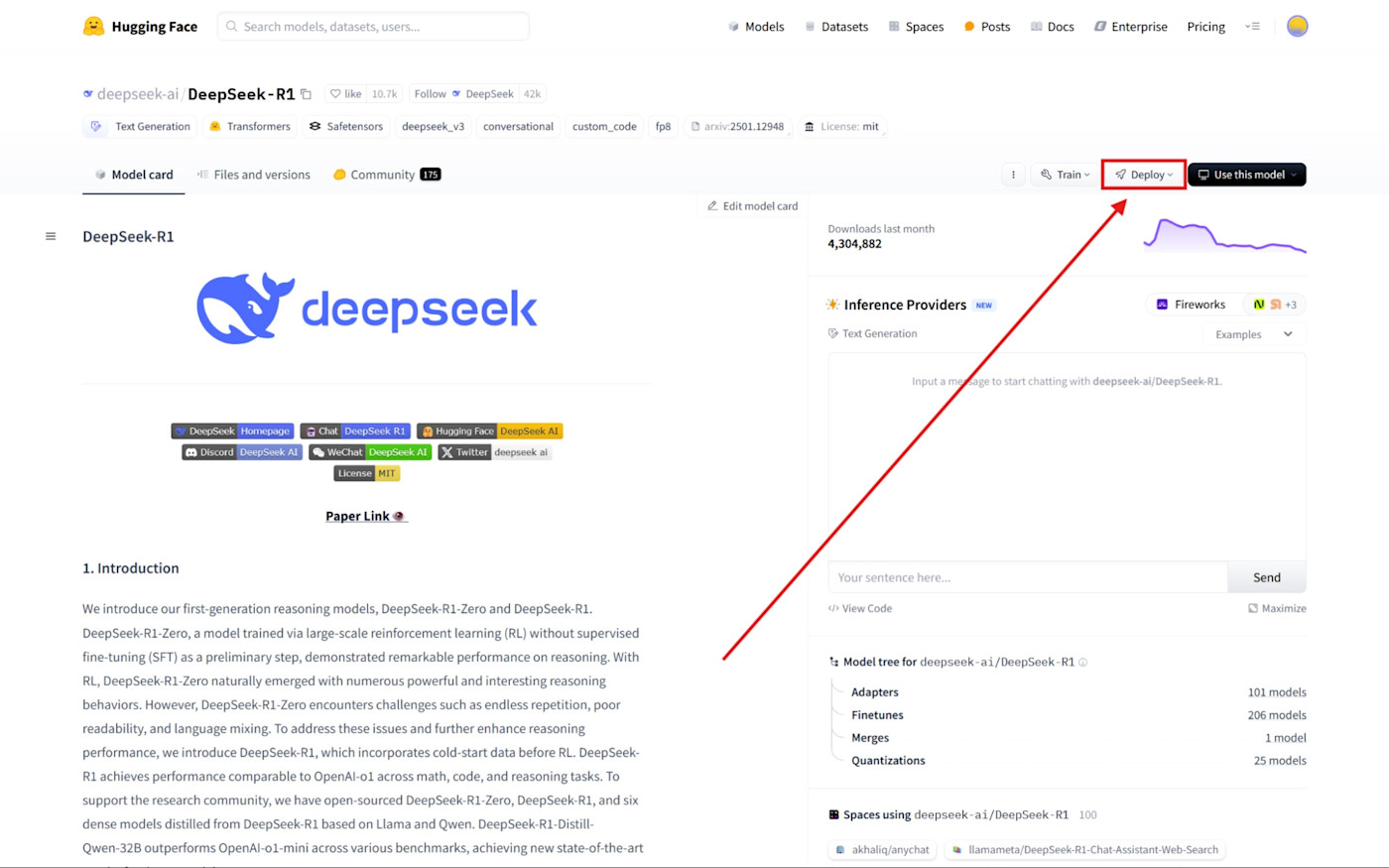This screenshot has width=1389, height=868.
Task: Open the user profile avatar
Action: [x=1297, y=27]
